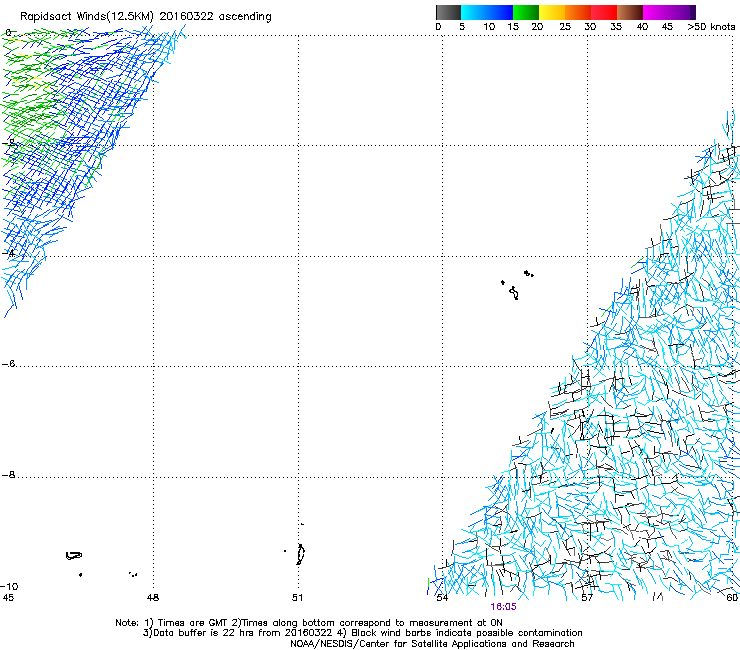Click the cyan 5-10 knots legend color
Image resolution: width=740 pixels, height=650 pixels.
(474, 12)
